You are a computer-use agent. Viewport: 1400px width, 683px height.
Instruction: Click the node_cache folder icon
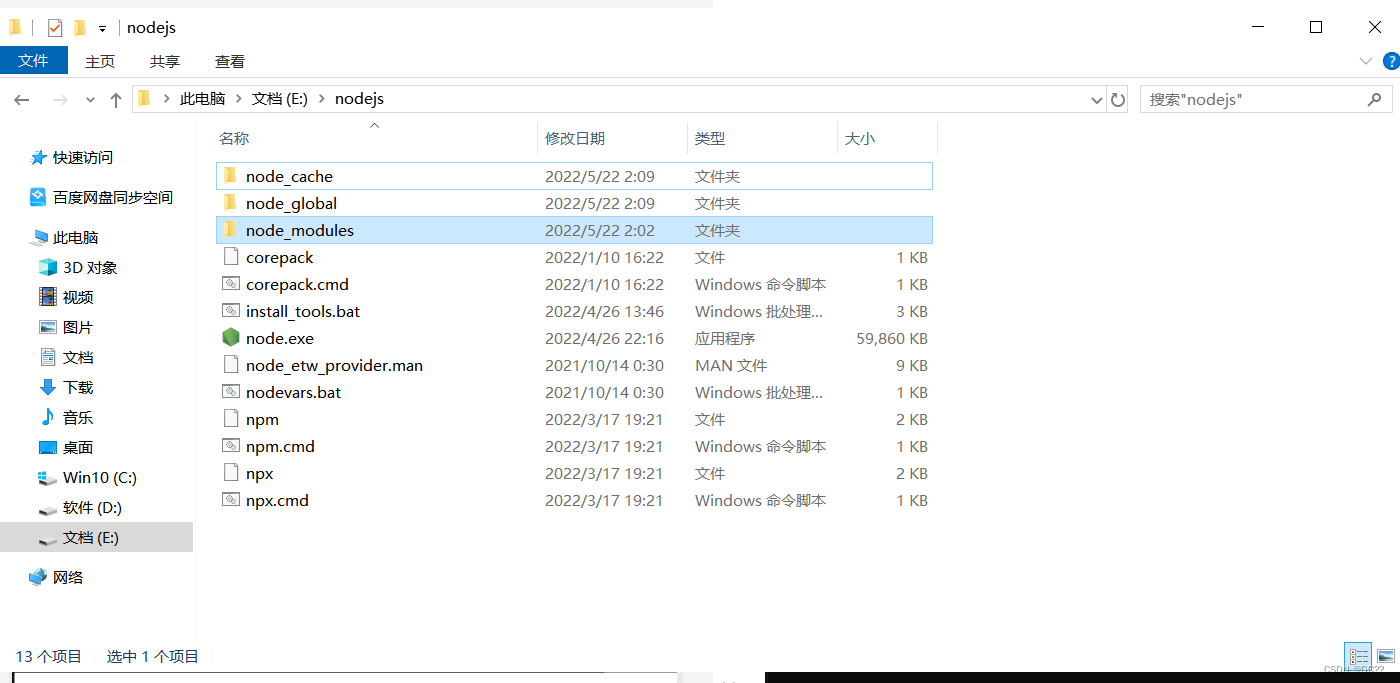(231, 176)
